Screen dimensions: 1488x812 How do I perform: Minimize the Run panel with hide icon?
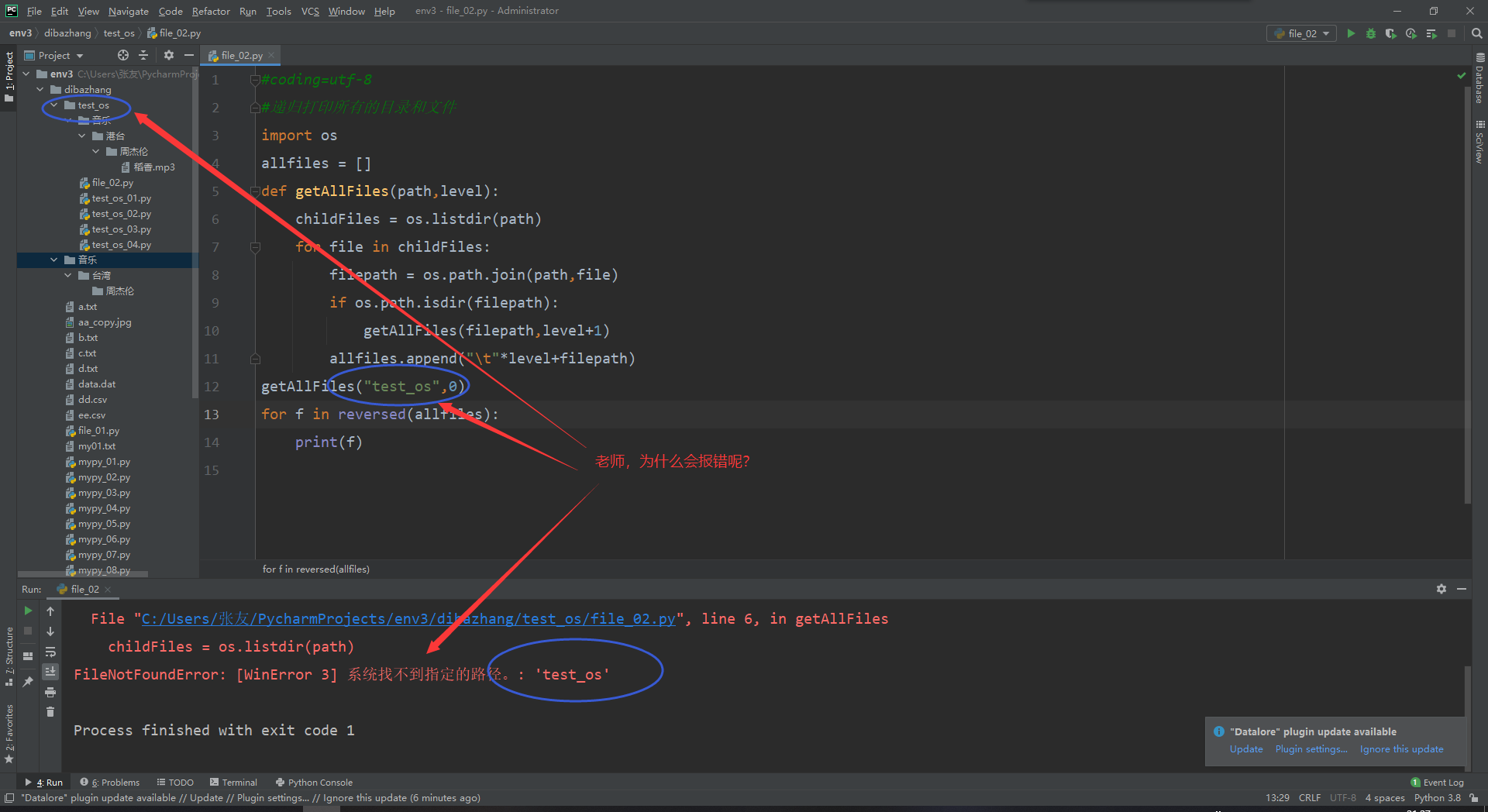coord(1462,589)
